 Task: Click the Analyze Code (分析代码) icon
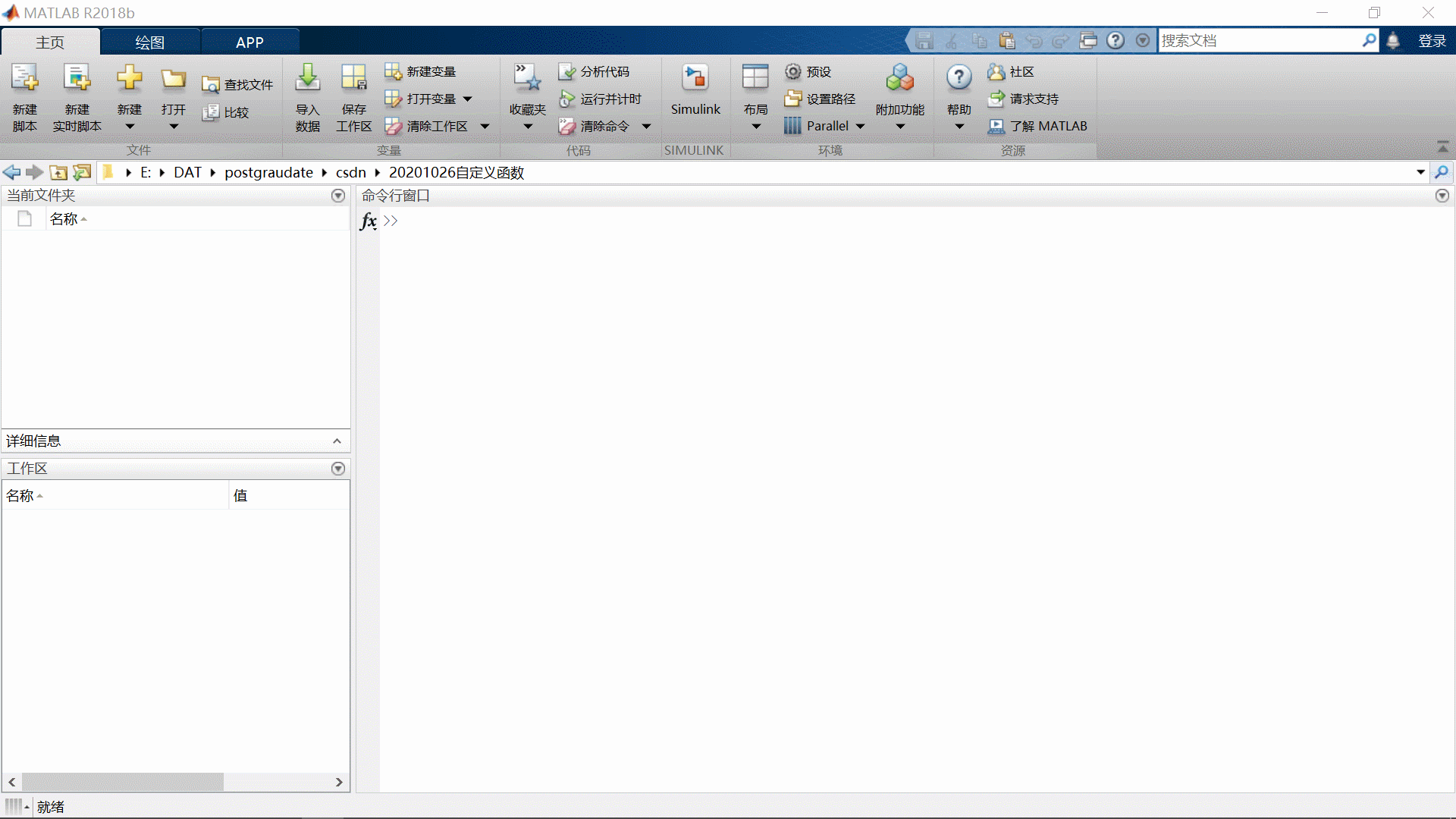click(567, 71)
